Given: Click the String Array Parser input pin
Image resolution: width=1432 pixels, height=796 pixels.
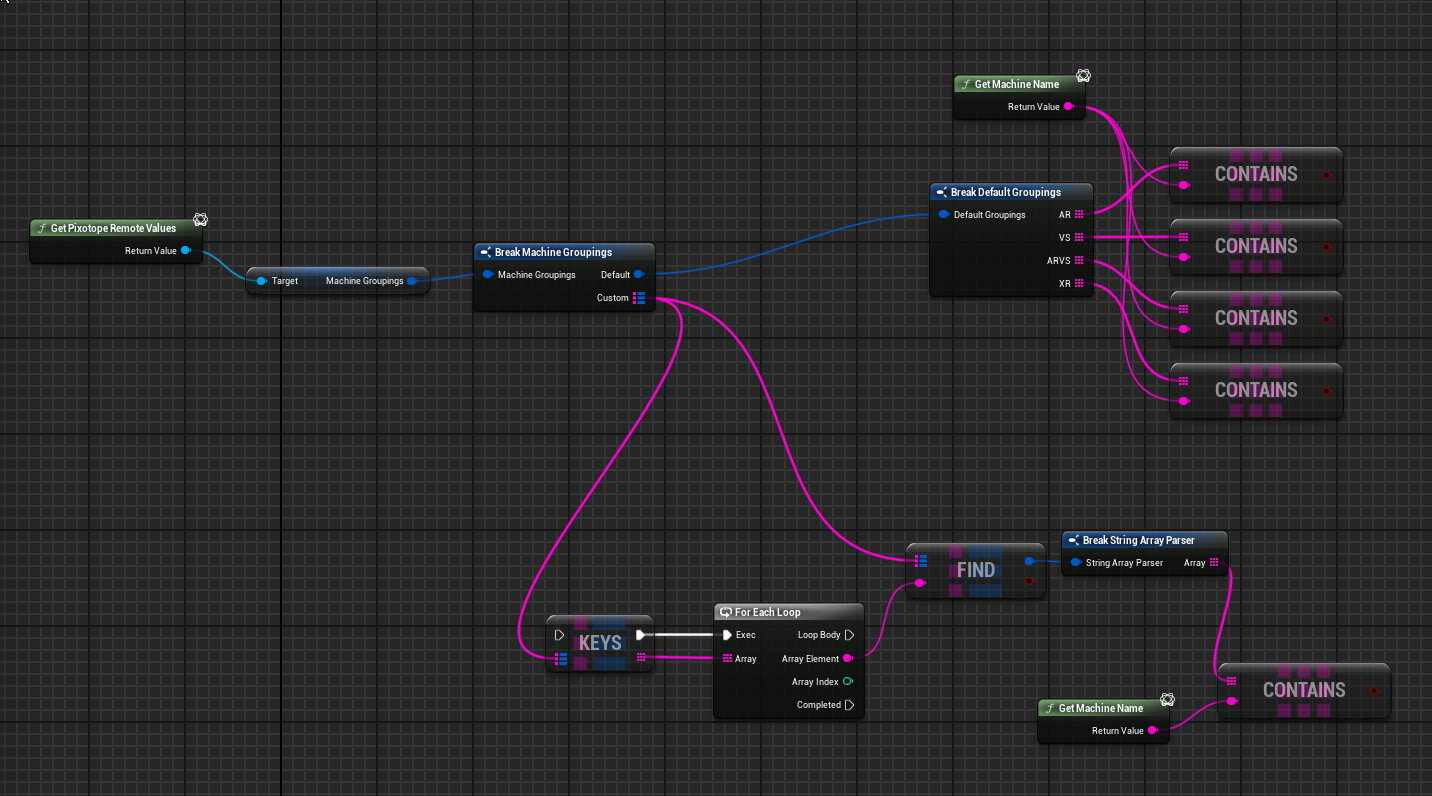Looking at the screenshot, I should [1075, 563].
